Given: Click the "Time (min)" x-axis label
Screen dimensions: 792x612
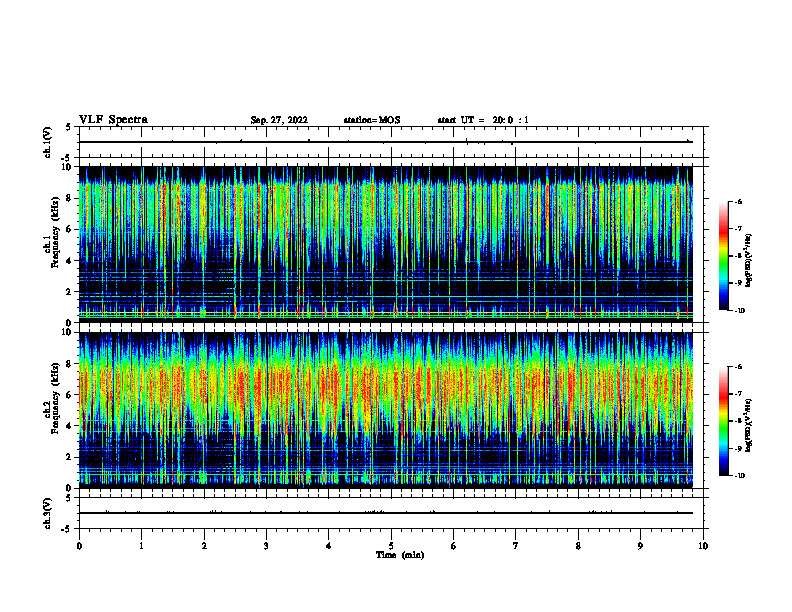Looking at the screenshot, I should pyautogui.click(x=400, y=555).
